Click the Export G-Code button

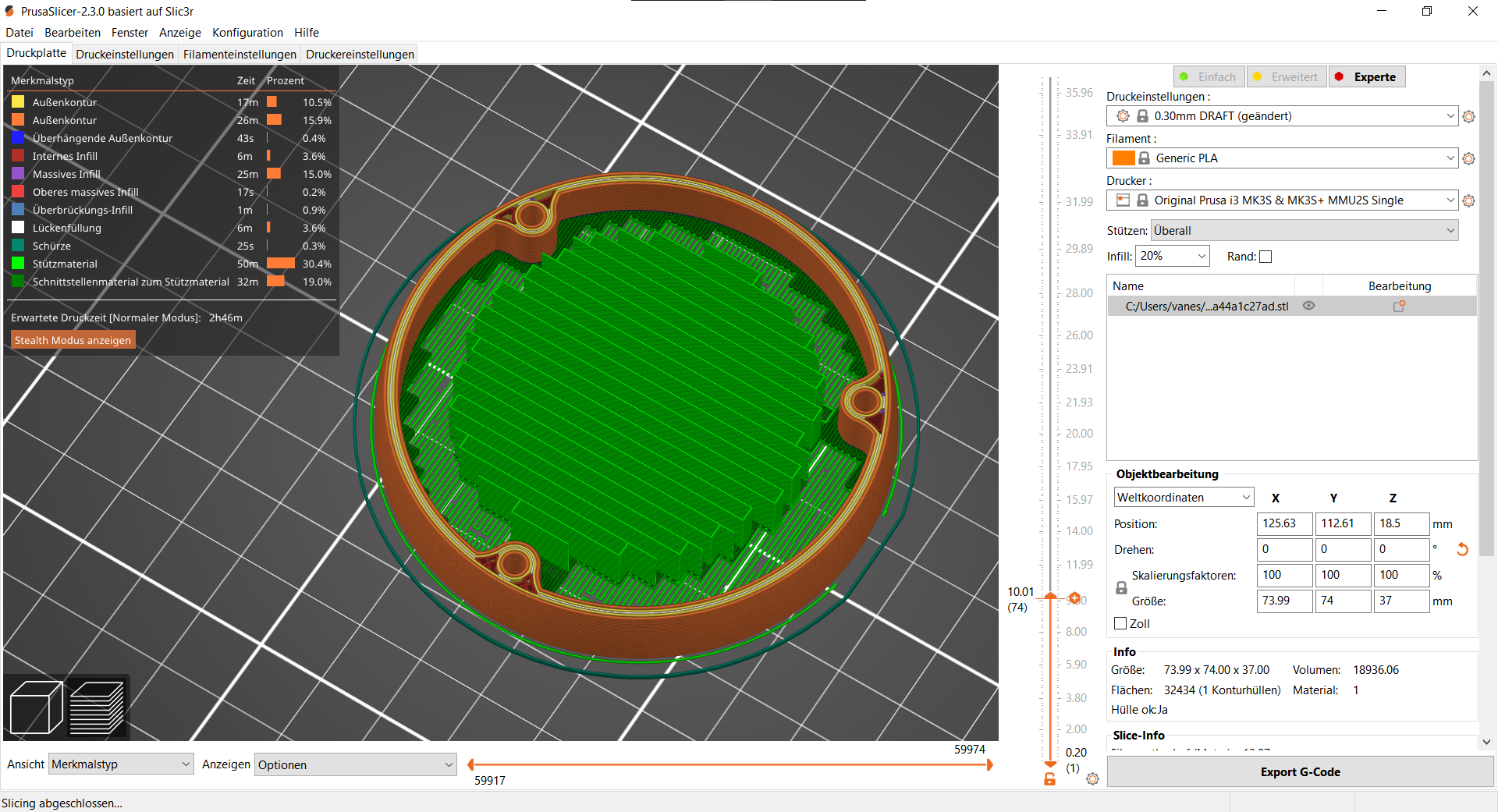pos(1300,771)
